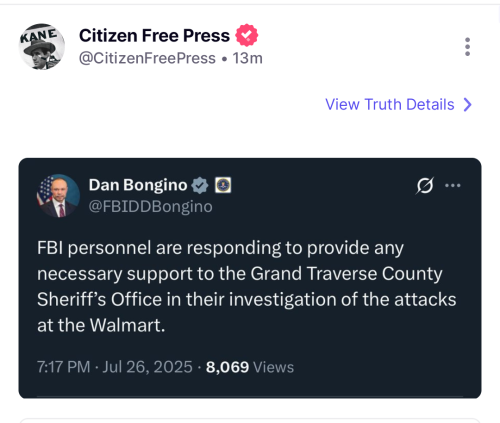The image size is (500, 423).
Task: Click the tweet text about Walmart attacks
Action: tap(247, 287)
